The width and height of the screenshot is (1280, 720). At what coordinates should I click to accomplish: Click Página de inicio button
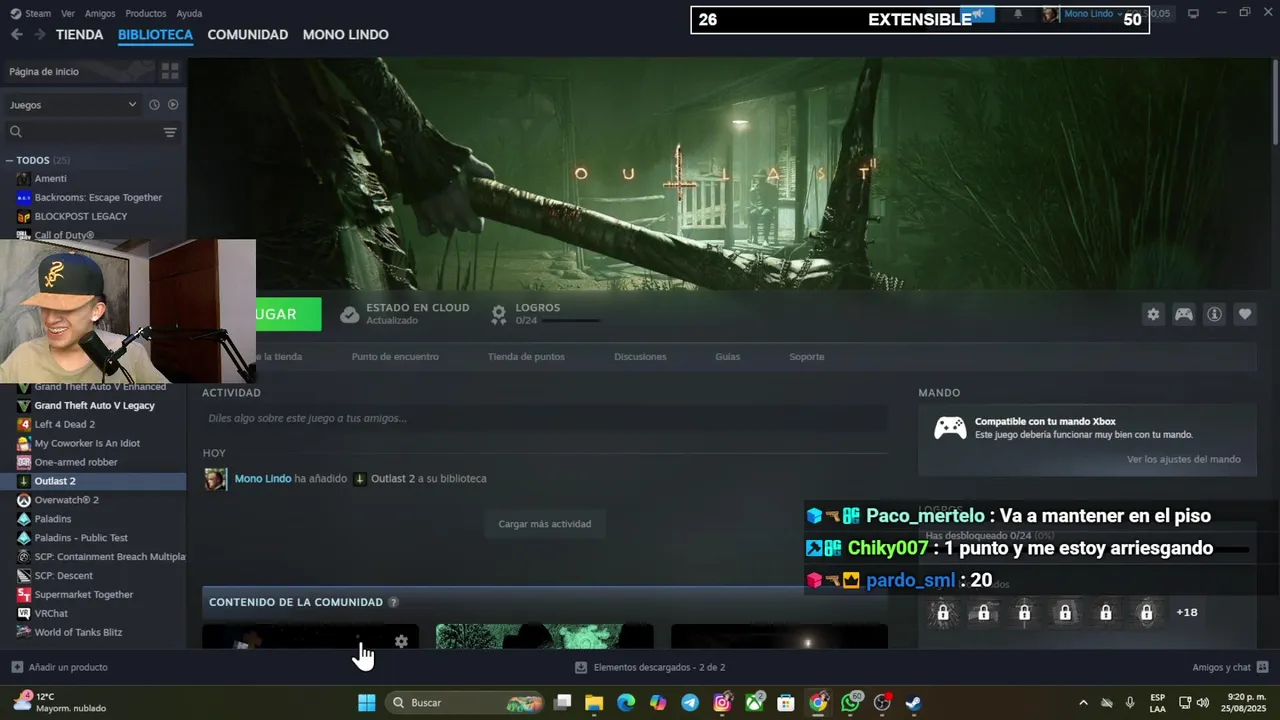tap(78, 71)
